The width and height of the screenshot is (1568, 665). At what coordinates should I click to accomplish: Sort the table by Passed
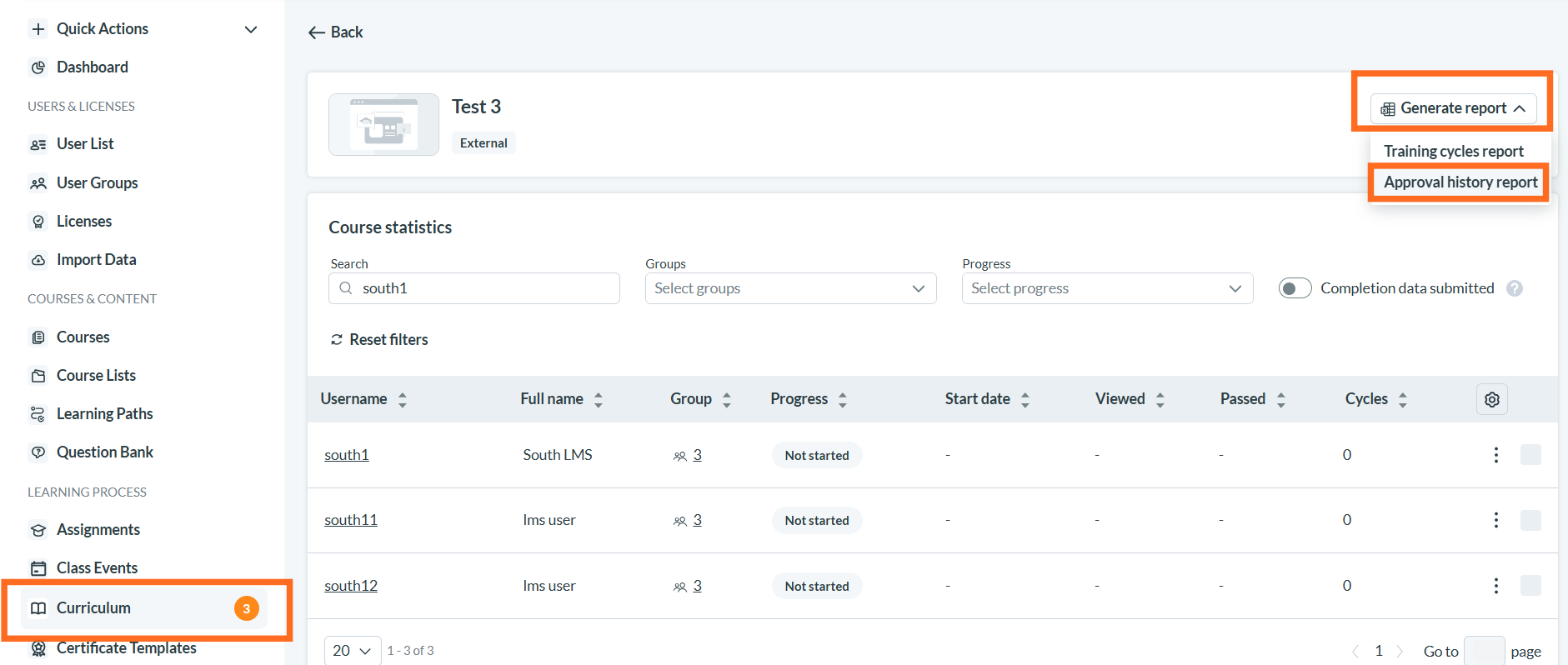[1281, 400]
